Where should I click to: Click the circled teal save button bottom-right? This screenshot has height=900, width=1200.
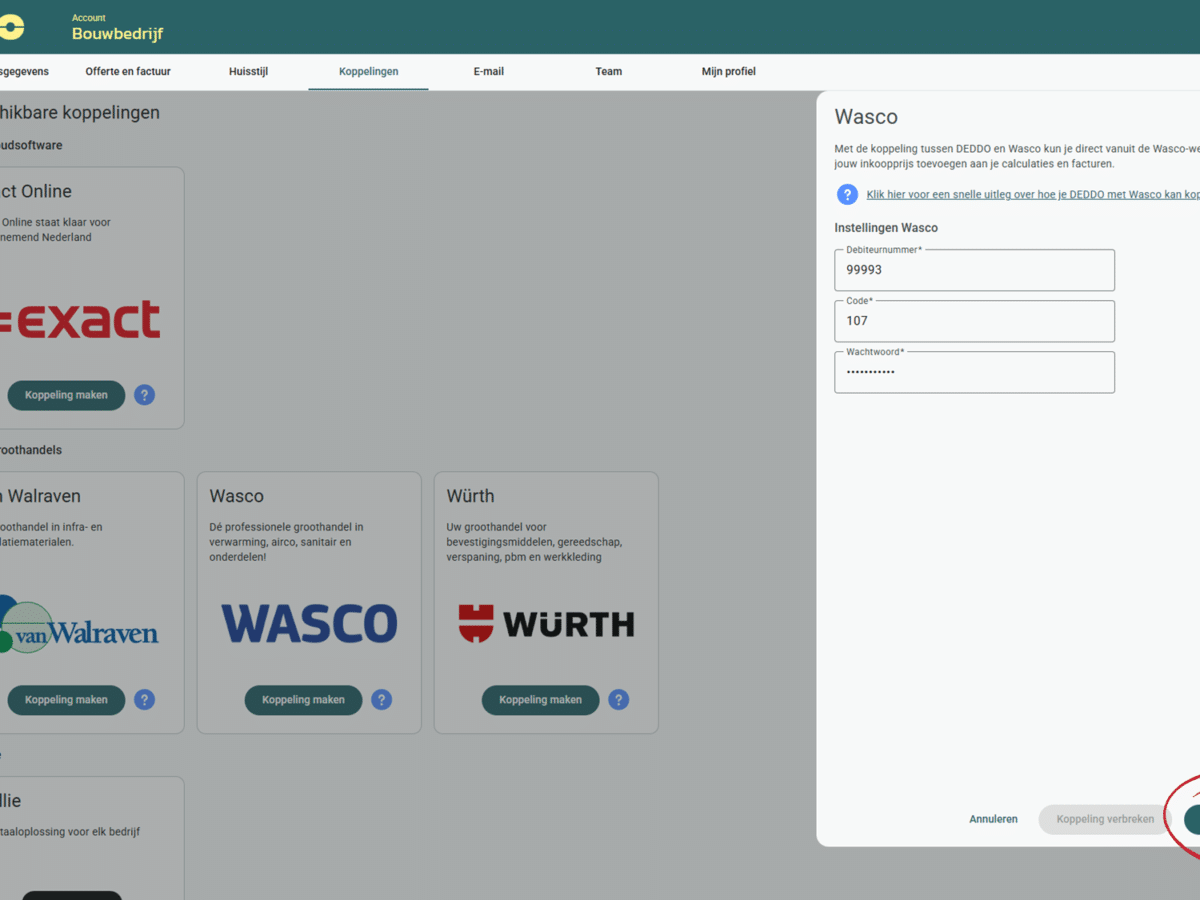pyautogui.click(x=1195, y=819)
